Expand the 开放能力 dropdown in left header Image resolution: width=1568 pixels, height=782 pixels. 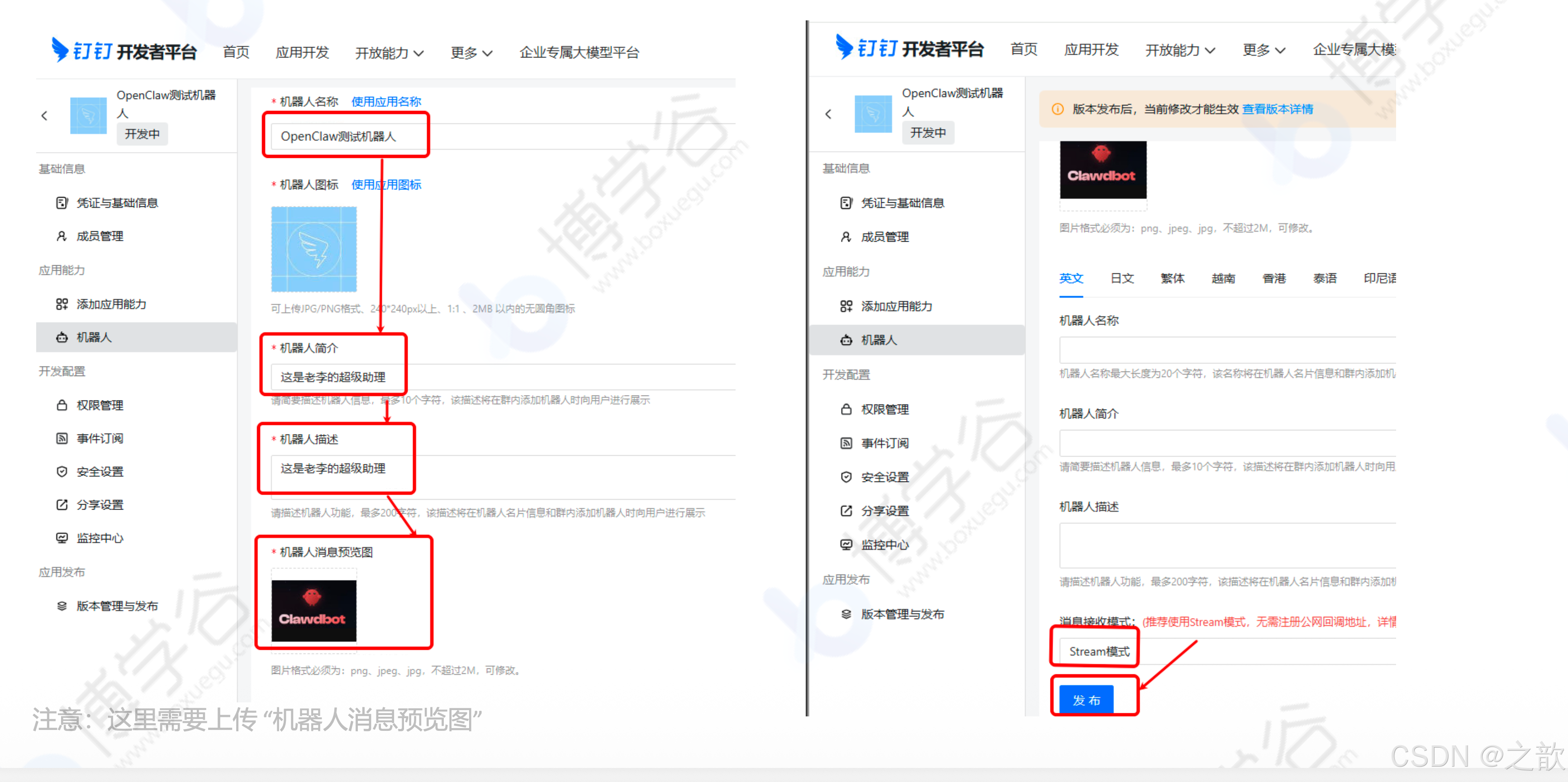390,53
